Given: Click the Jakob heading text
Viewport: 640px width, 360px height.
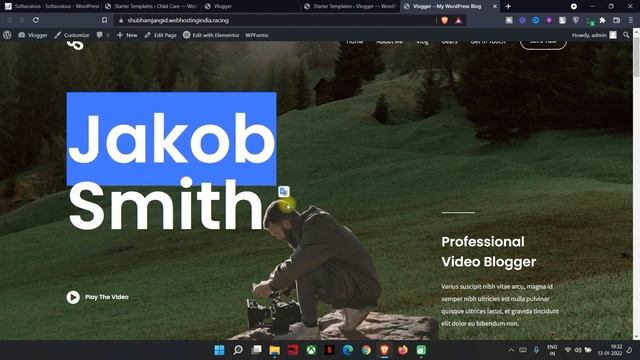Looking at the screenshot, I should tap(171, 139).
